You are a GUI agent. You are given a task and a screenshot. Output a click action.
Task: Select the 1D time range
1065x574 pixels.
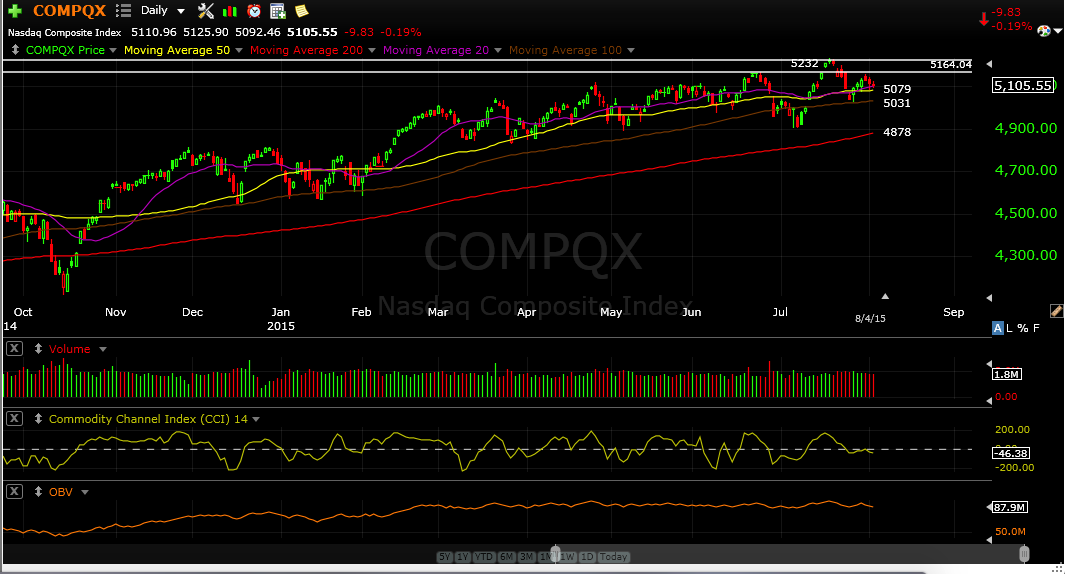(x=588, y=556)
